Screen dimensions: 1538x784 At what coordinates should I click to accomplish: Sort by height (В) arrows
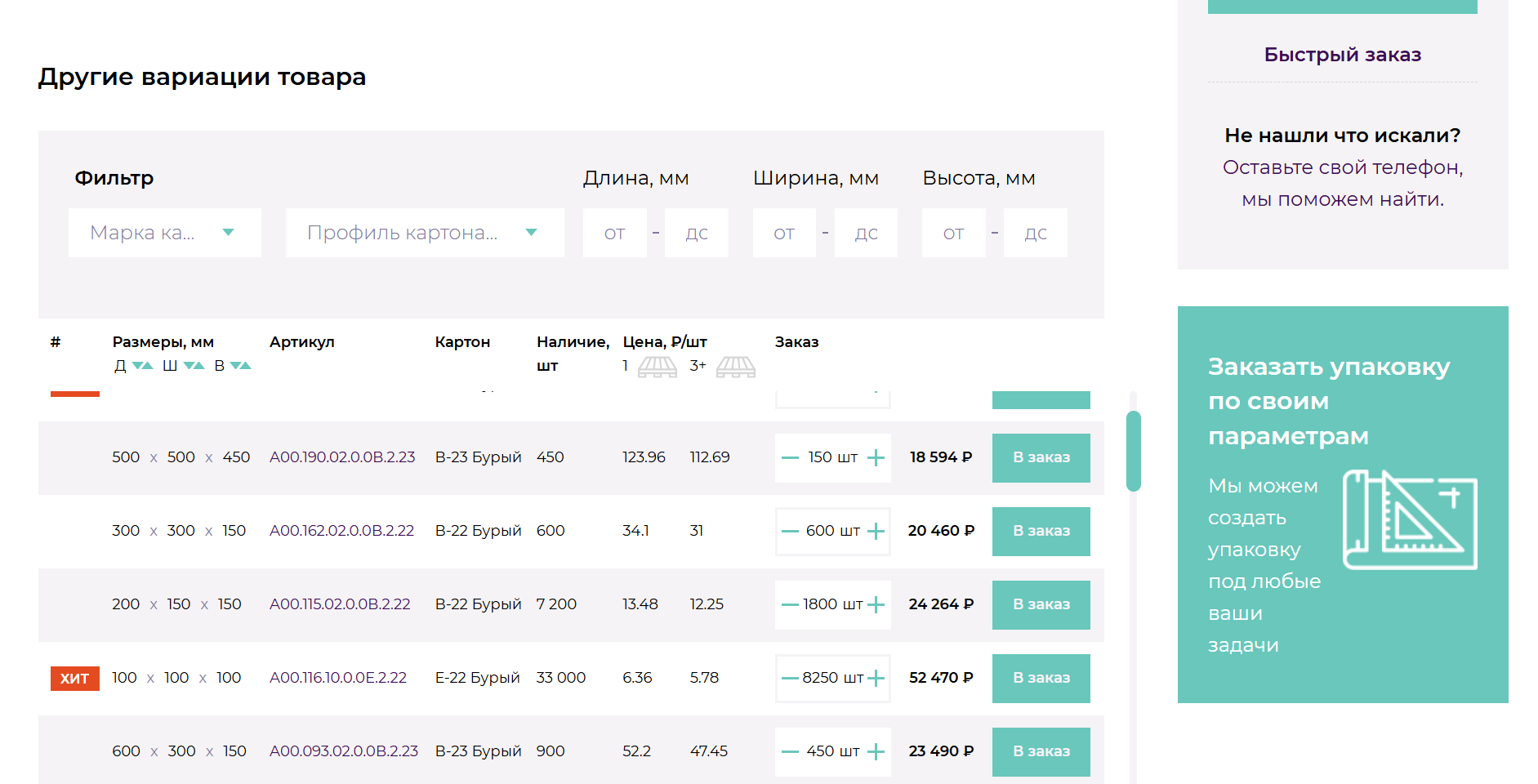coord(240,366)
